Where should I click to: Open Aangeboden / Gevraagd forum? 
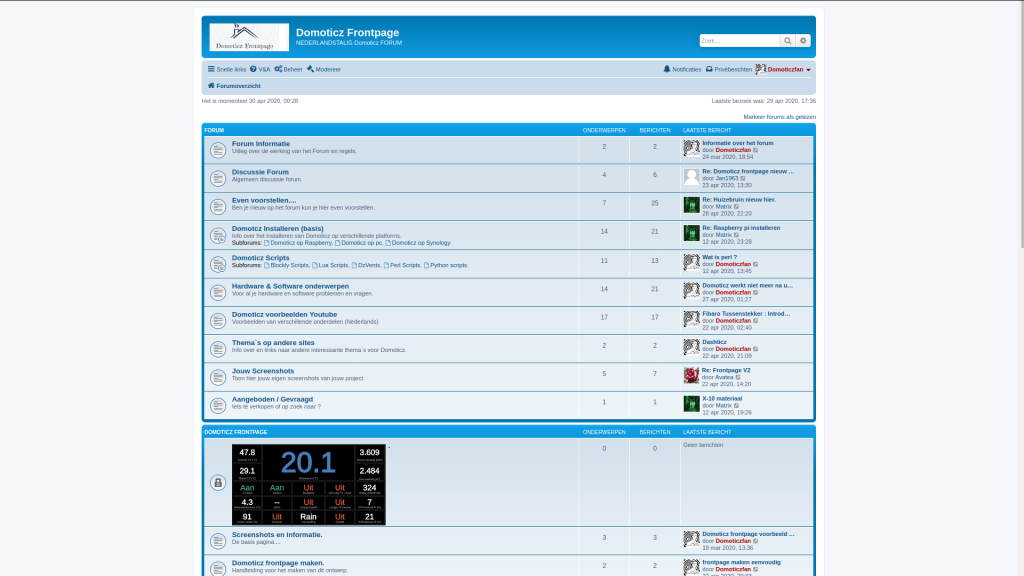coord(272,399)
